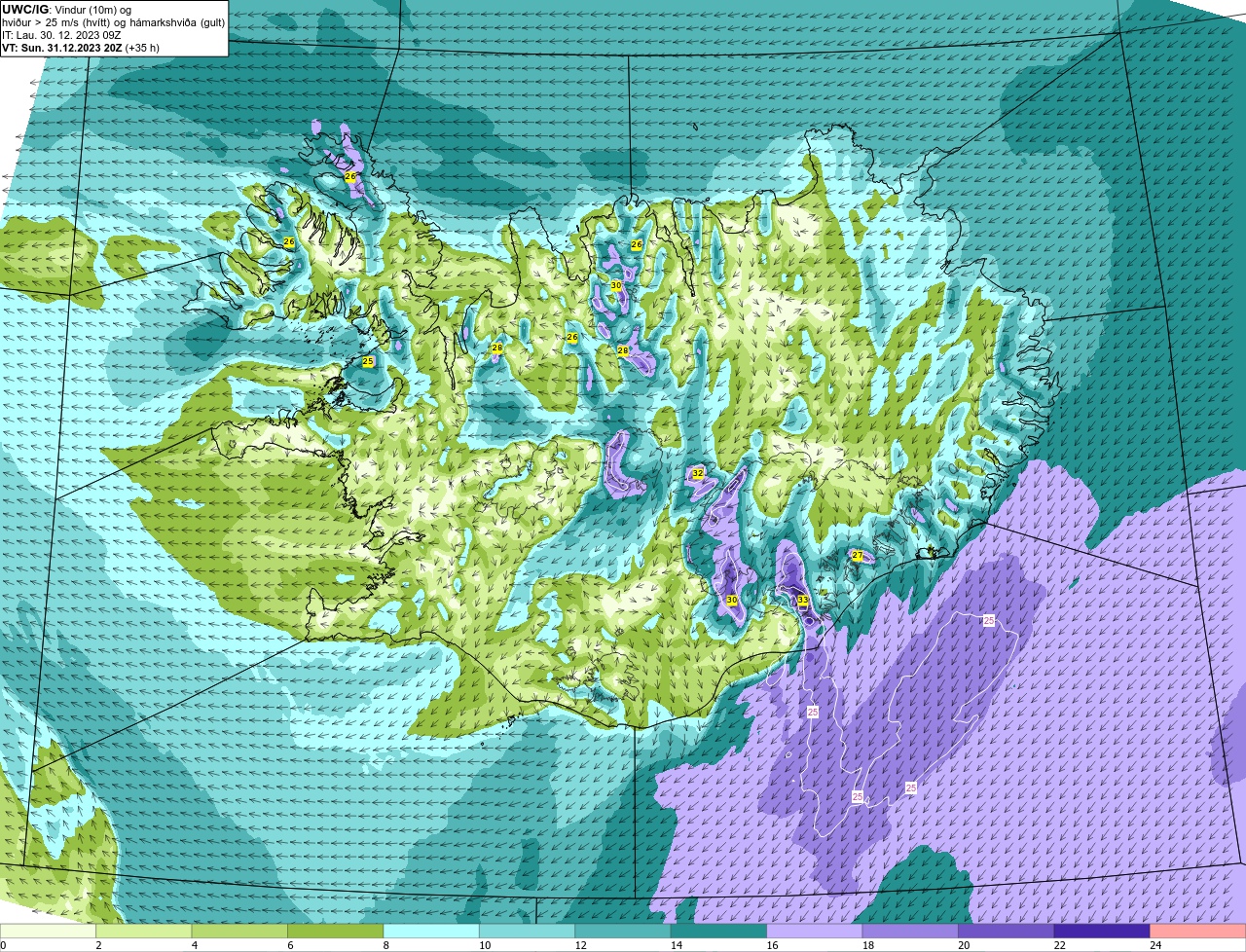Viewport: 1246px width, 952px height.
Task: Click the yellow peak gust label 27
Action: click(858, 556)
